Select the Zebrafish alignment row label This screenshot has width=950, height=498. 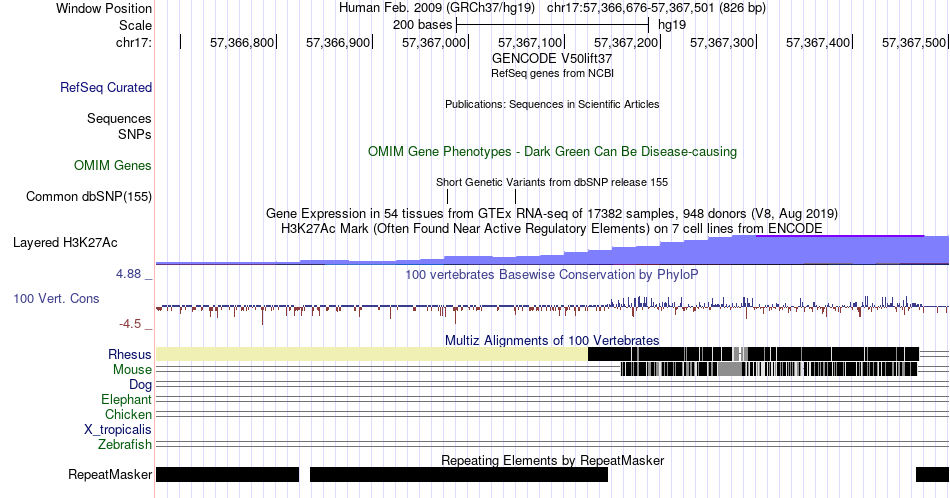click(124, 445)
